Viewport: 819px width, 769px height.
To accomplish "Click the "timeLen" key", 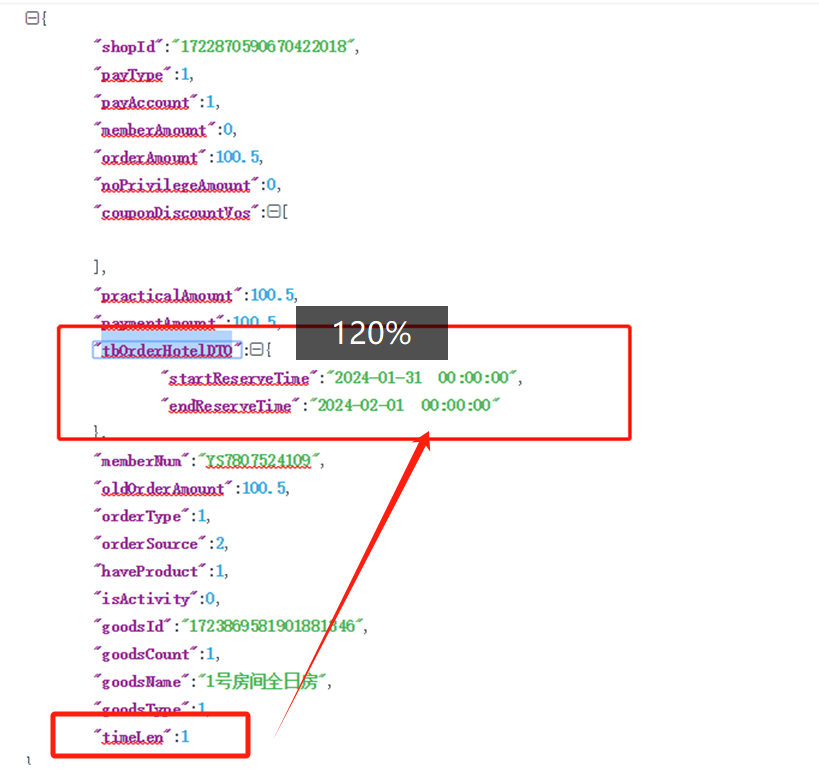I will click(132, 738).
